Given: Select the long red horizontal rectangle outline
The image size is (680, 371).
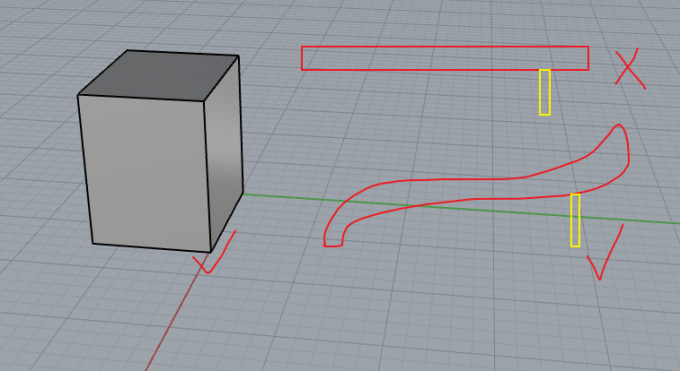Looking at the screenshot, I should point(445,58).
